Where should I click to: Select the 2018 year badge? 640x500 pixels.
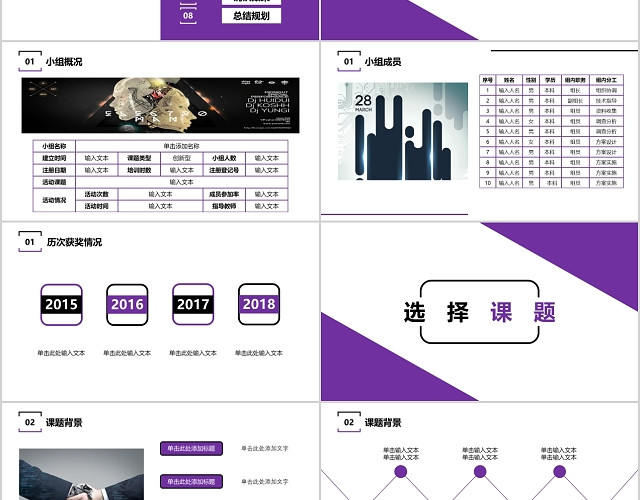point(259,304)
